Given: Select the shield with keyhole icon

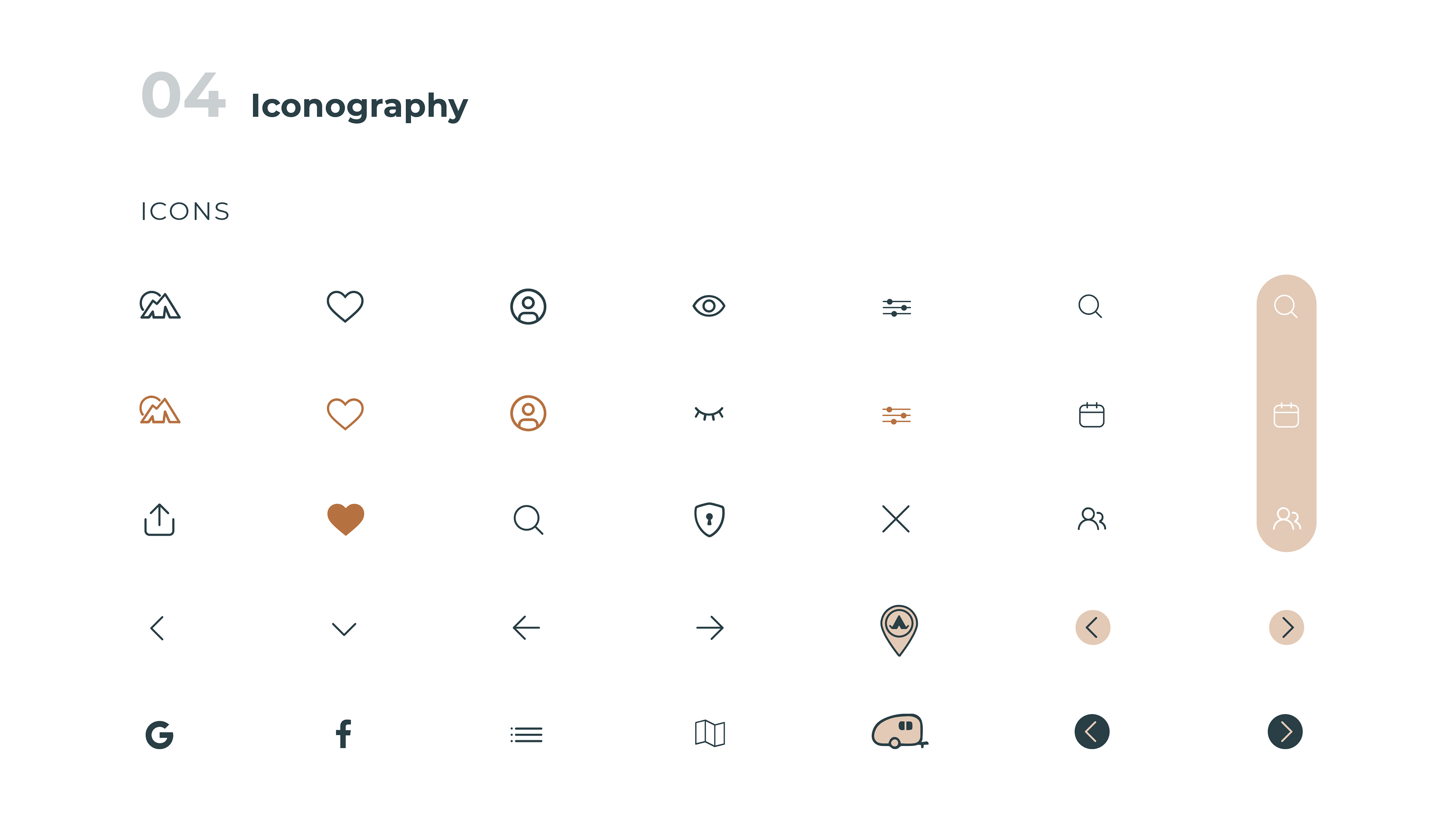Looking at the screenshot, I should click(x=709, y=519).
